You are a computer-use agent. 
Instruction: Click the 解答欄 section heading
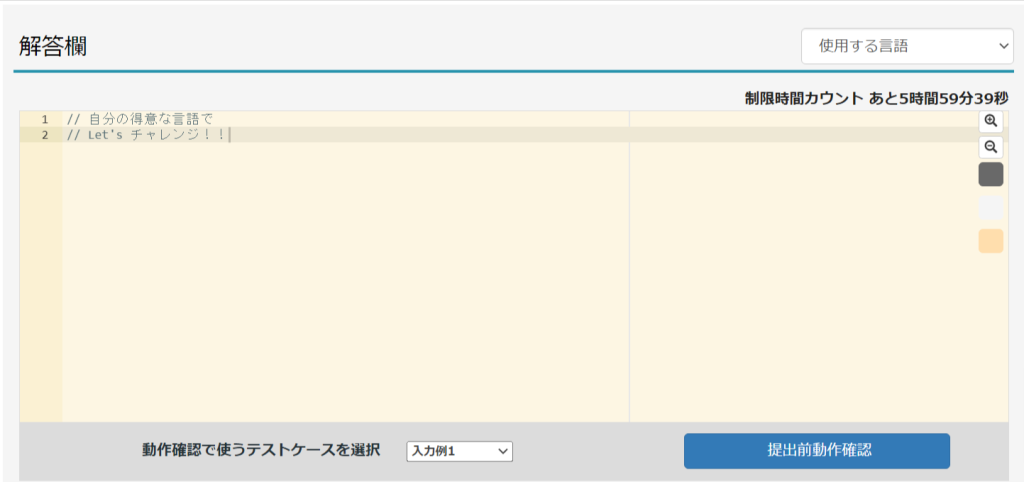click(x=52, y=46)
